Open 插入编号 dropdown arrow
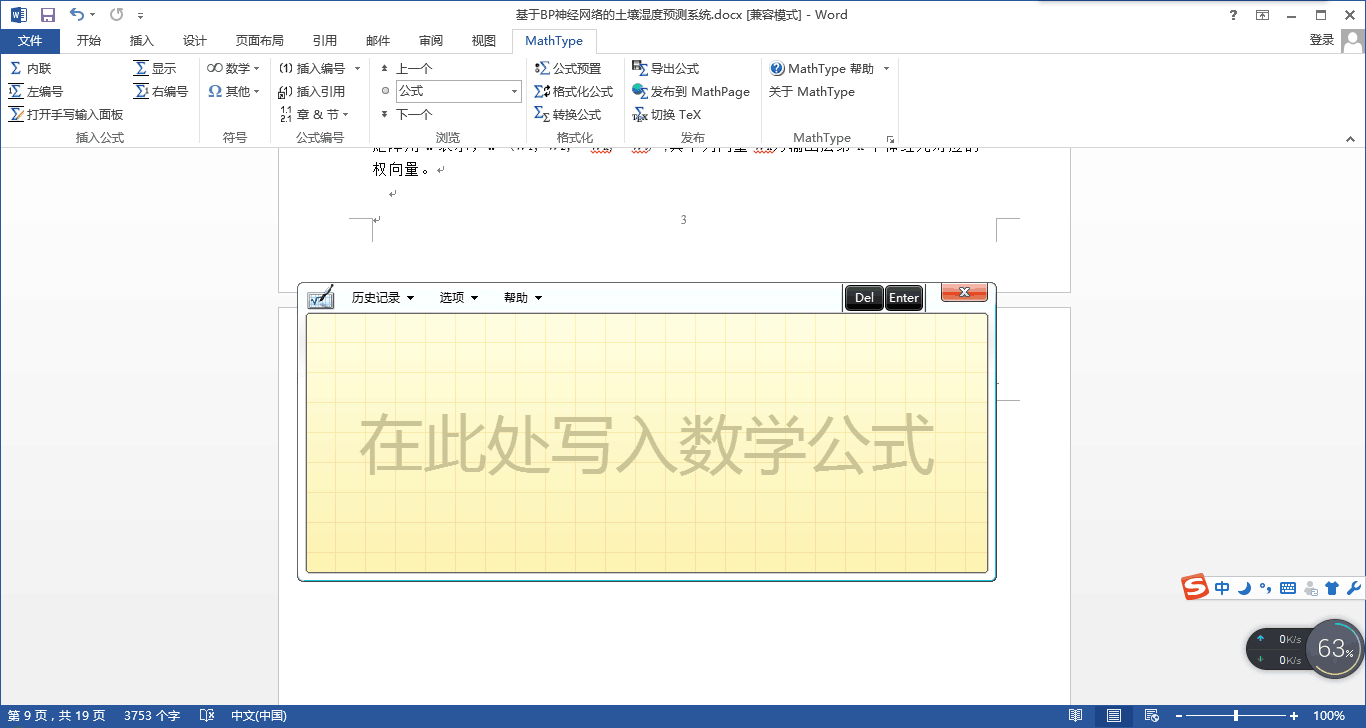 point(357,68)
